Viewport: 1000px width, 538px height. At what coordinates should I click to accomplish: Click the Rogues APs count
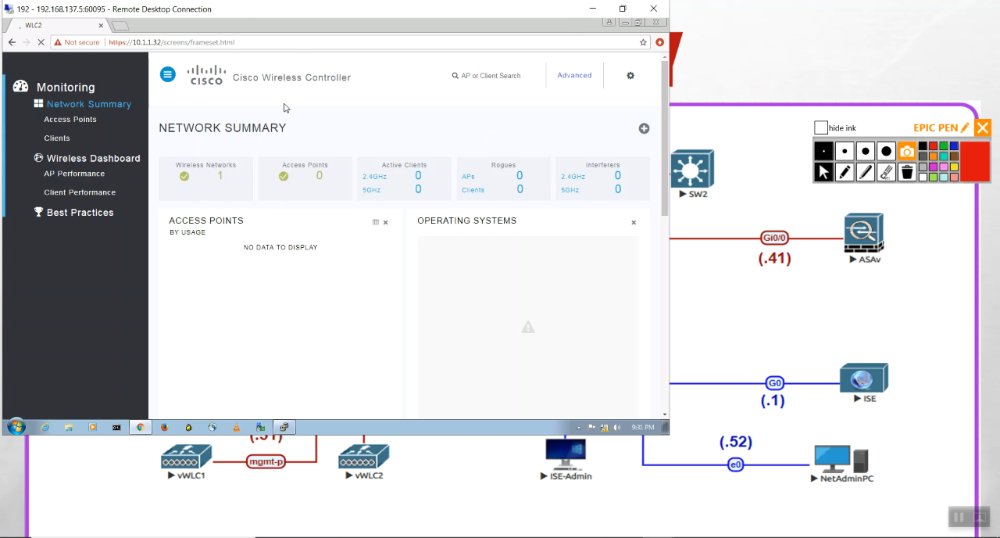coord(520,175)
